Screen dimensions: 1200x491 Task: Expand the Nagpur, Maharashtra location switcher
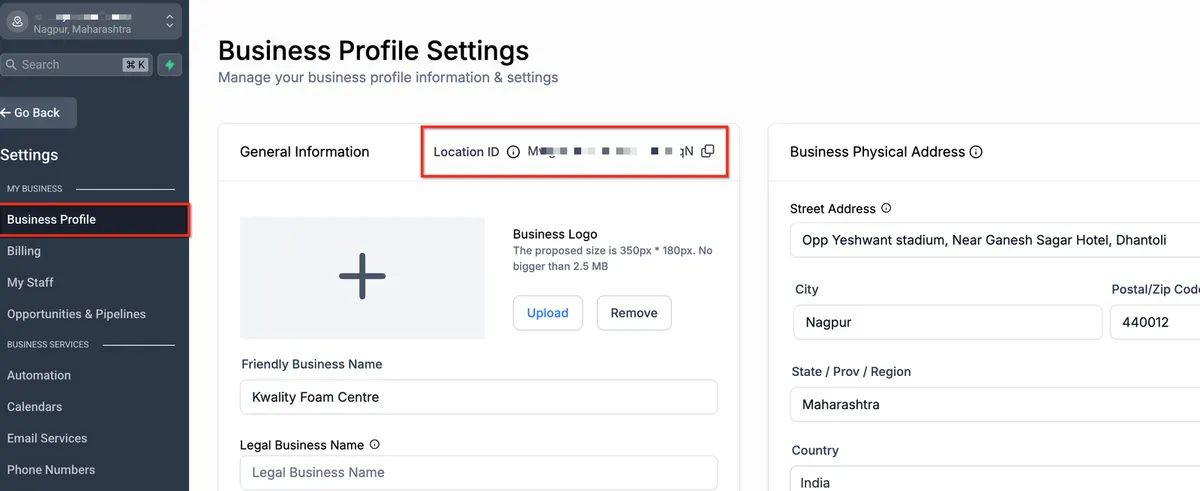(x=91, y=22)
